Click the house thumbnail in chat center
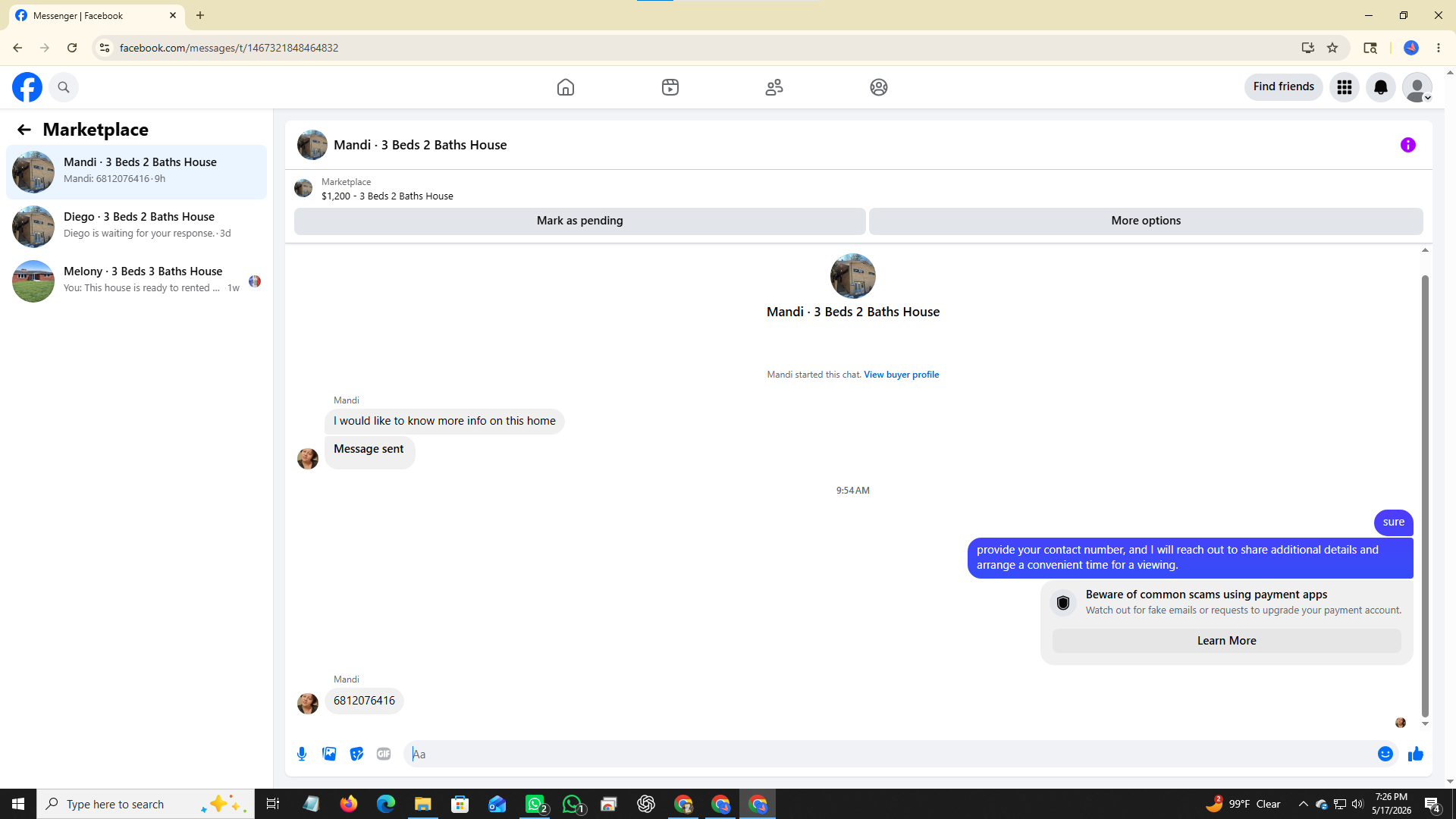 point(853,276)
